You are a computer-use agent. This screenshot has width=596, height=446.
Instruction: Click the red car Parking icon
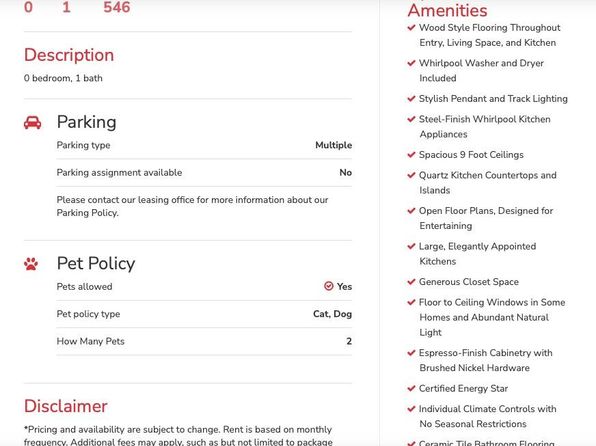tap(32, 122)
